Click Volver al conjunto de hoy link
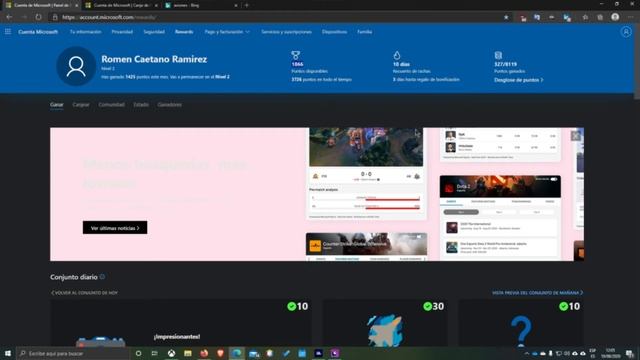 point(84,293)
